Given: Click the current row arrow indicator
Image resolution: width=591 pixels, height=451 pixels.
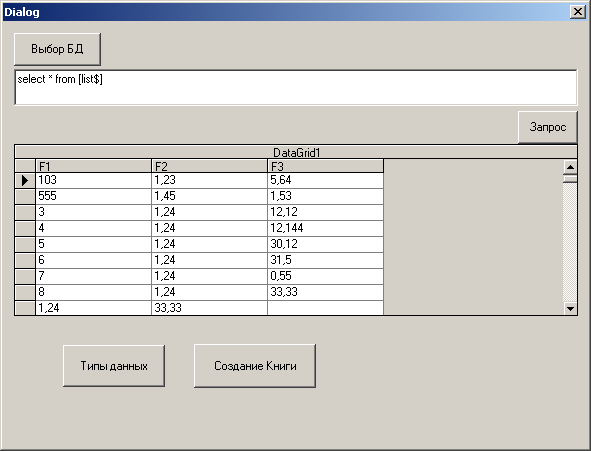Looking at the screenshot, I should 25,180.
